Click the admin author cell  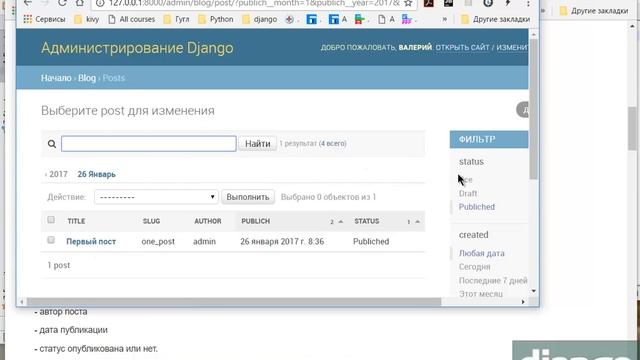click(204, 242)
